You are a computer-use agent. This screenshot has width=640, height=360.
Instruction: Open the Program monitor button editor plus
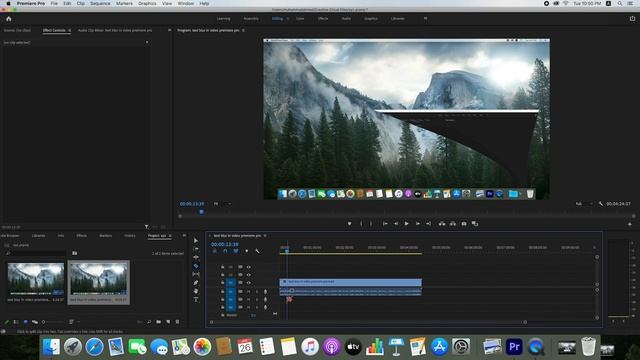tap(630, 224)
